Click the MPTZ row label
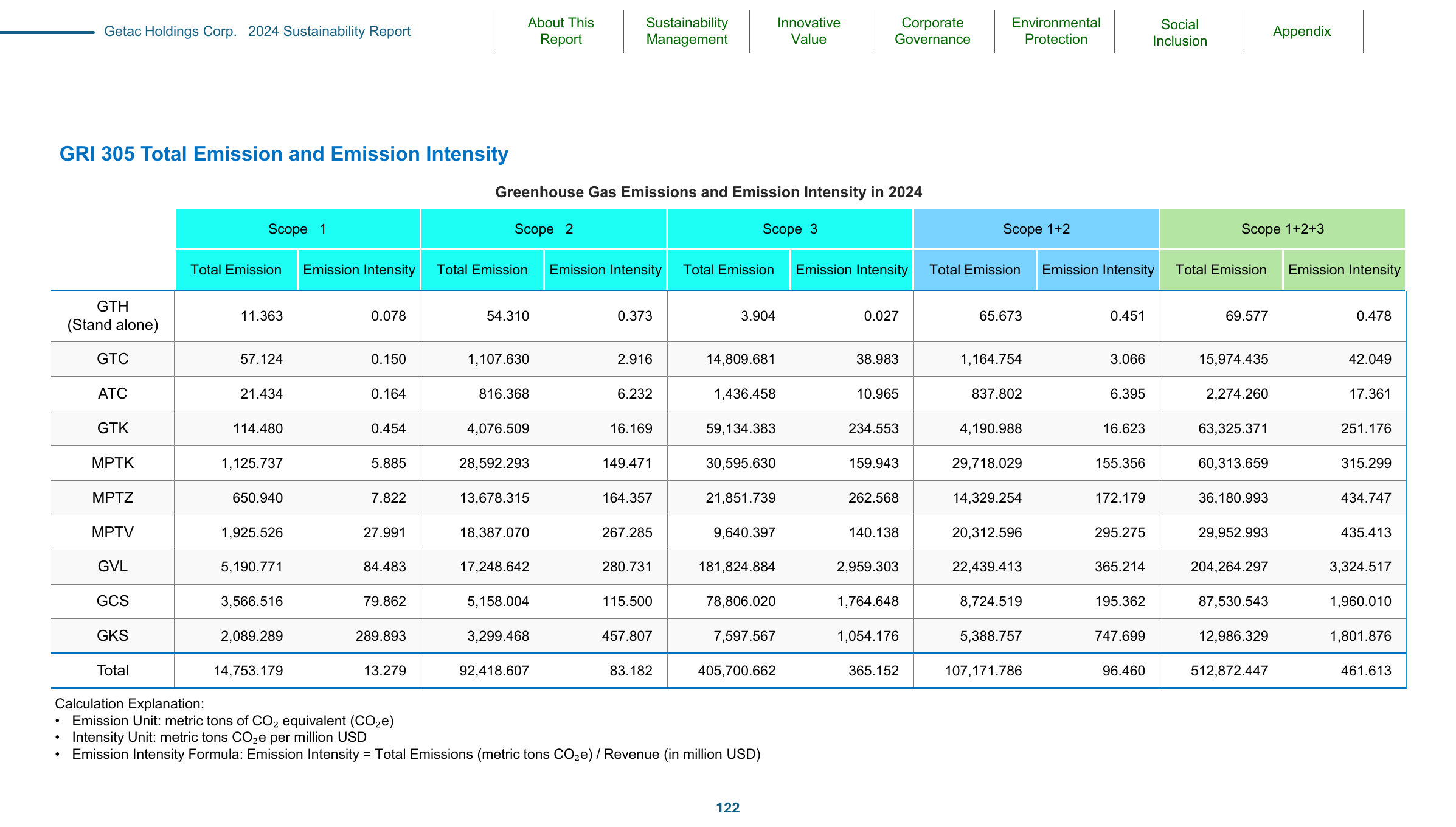 pos(113,497)
